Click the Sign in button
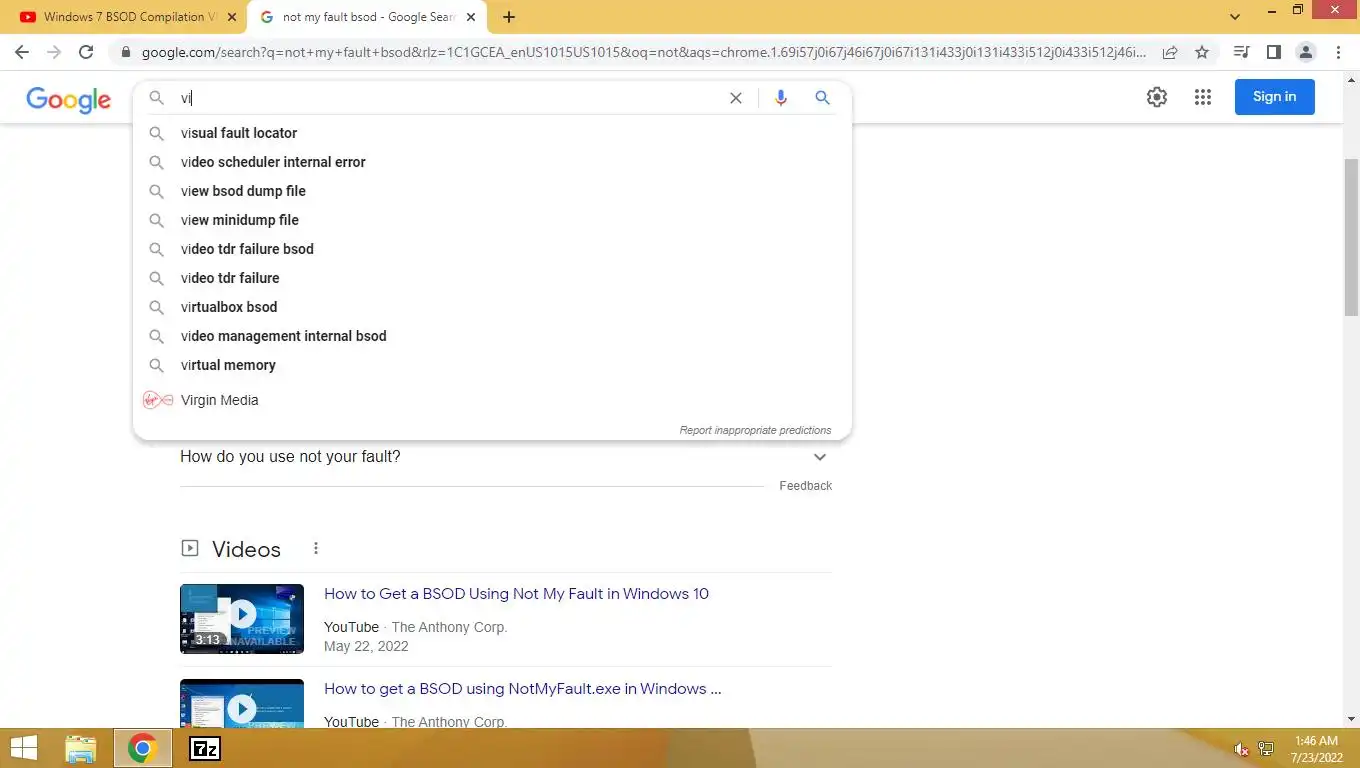The height and width of the screenshot is (768, 1360). tap(1274, 97)
